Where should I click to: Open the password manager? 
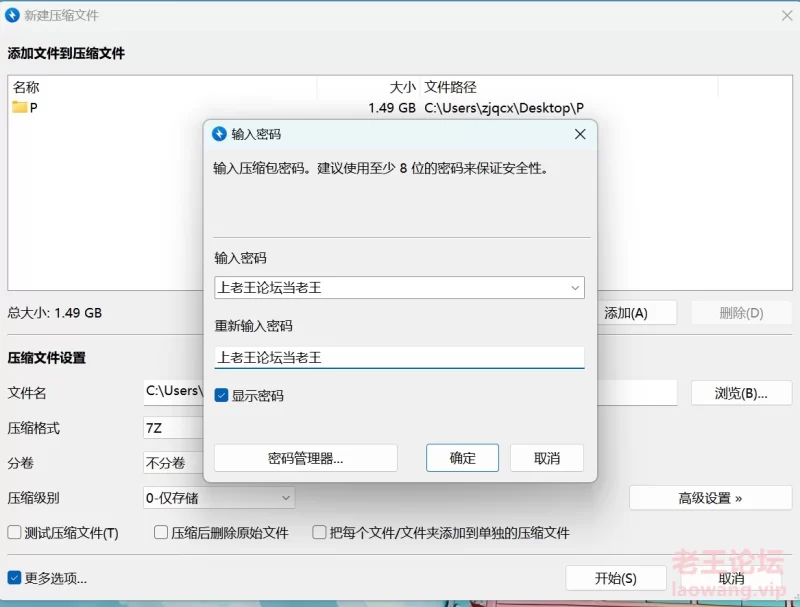(x=305, y=458)
